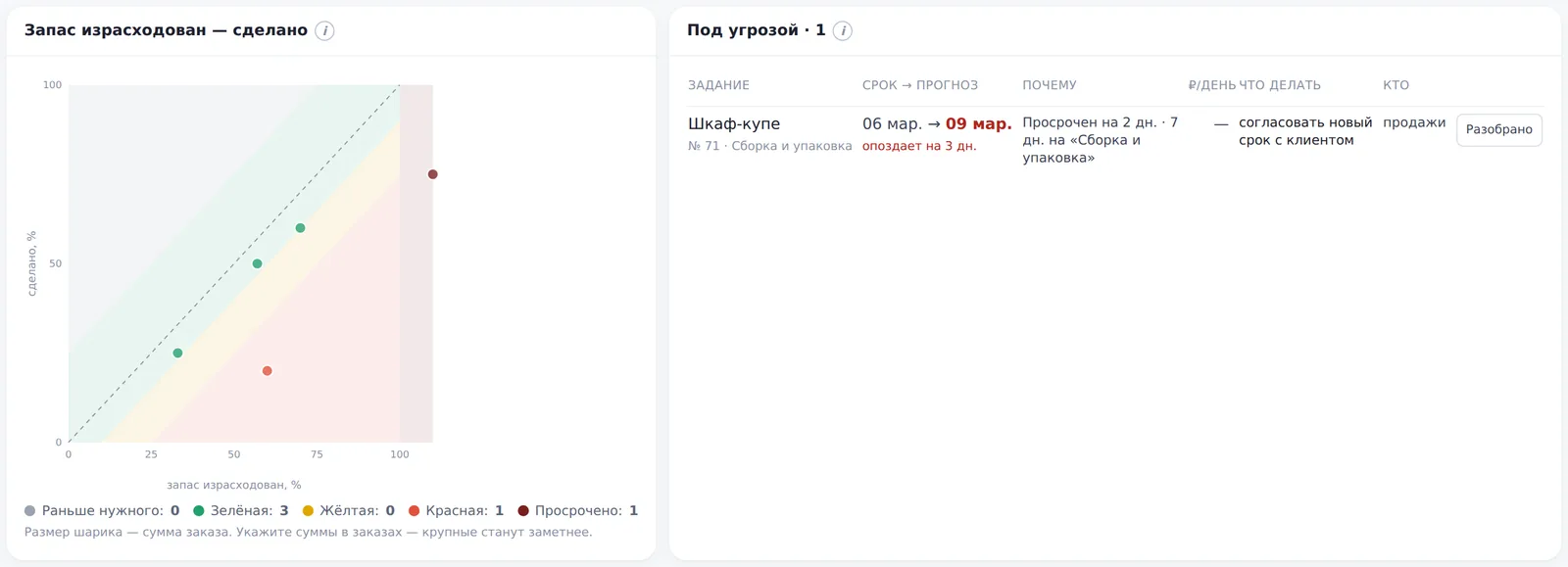Click the «ПОЧЕМУ» column header
Image resolution: width=1568 pixels, height=567 pixels.
coord(1050,85)
